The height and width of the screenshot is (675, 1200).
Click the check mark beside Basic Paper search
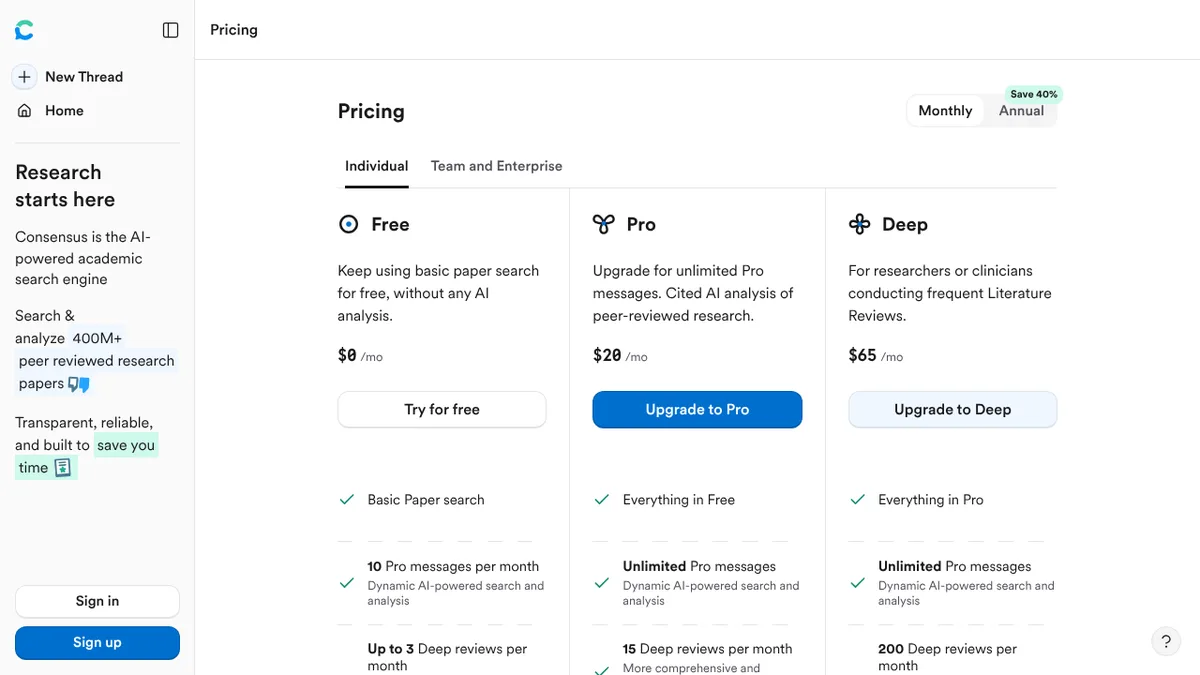click(x=347, y=500)
